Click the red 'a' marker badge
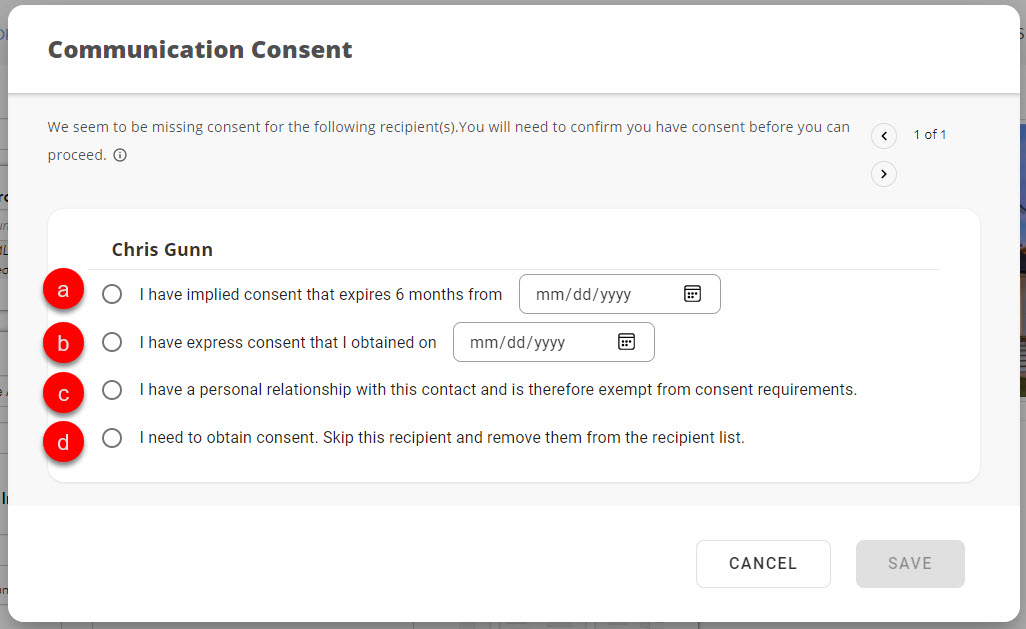The image size is (1026, 629). (63, 291)
